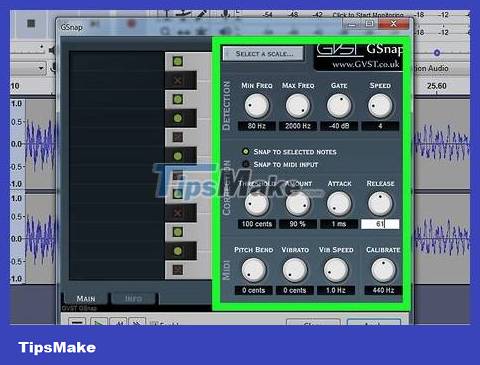Image resolution: width=480 pixels, height=365 pixels.
Task: Click the Audacity Stop button
Action: pos(31,23)
